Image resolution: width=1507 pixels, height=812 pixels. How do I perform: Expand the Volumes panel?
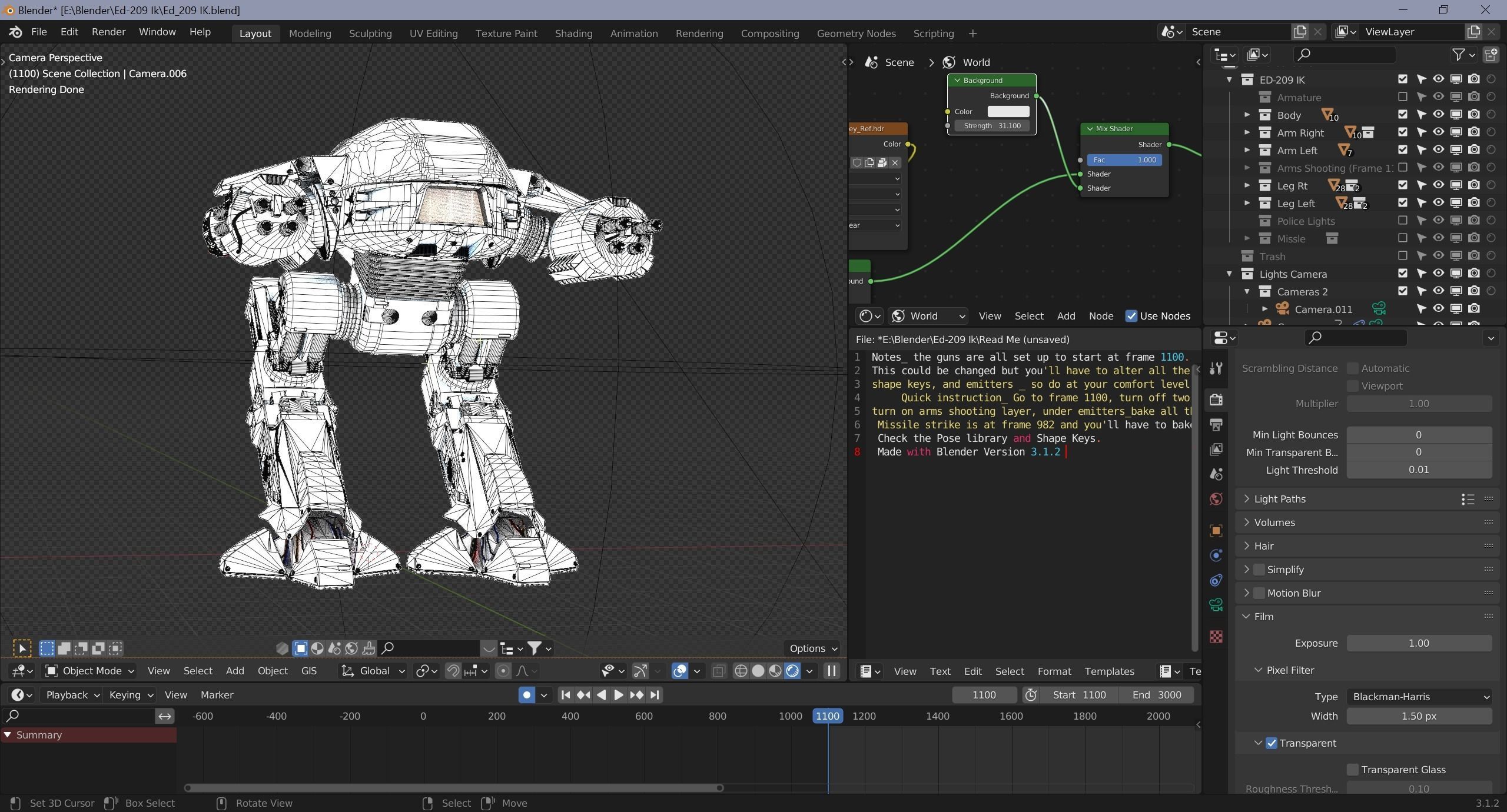click(x=1246, y=522)
